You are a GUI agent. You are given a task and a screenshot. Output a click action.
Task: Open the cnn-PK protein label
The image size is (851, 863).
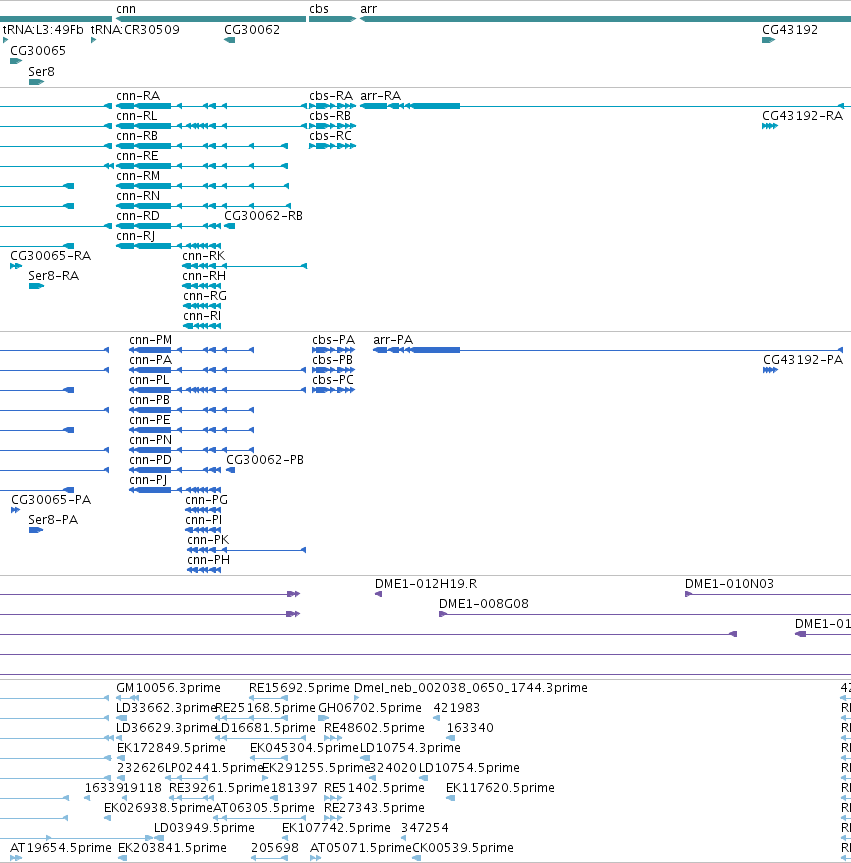[208, 540]
